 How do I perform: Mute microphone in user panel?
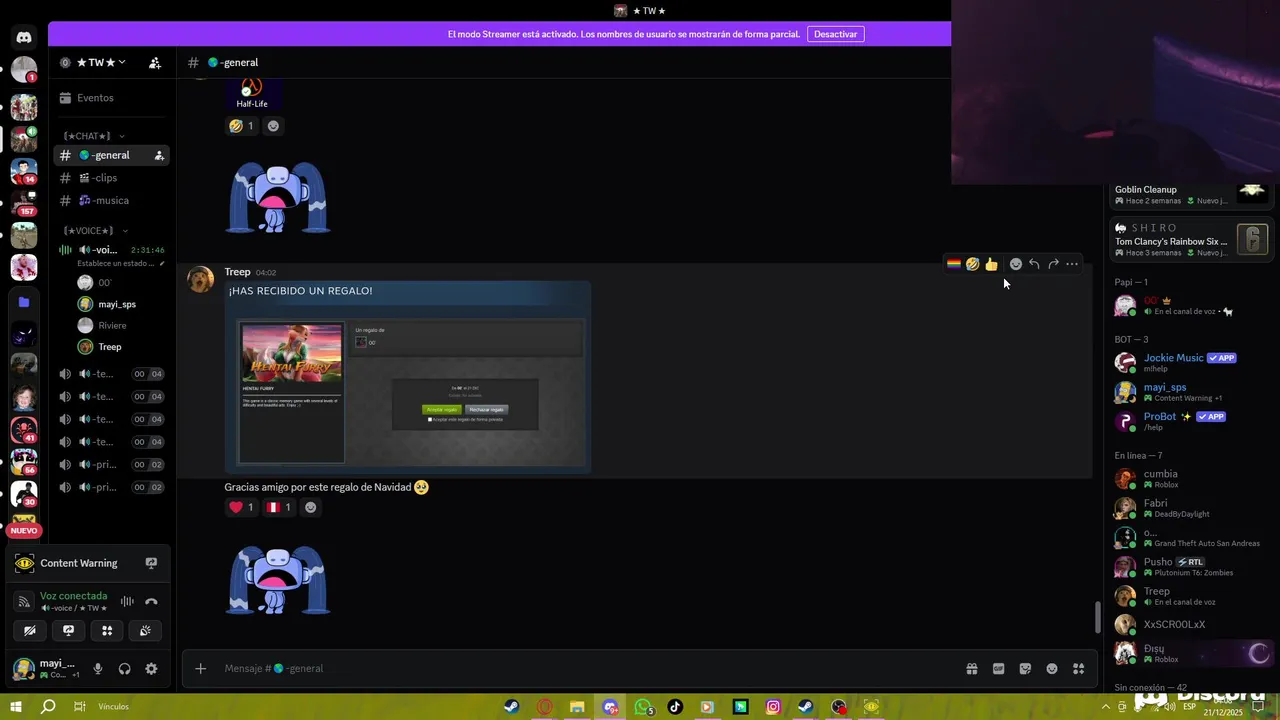[x=98, y=669]
